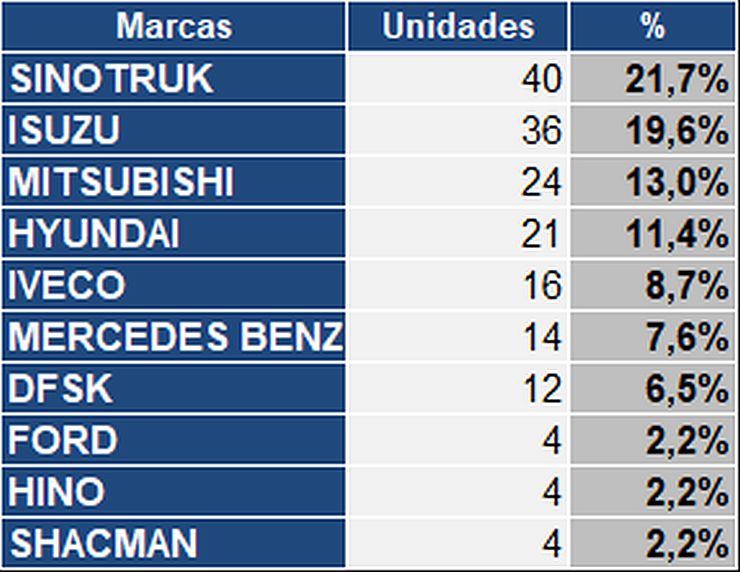Viewport: 740px width, 572px height.
Task: Click HYUNDAI's 21 units value
Action: point(541,235)
